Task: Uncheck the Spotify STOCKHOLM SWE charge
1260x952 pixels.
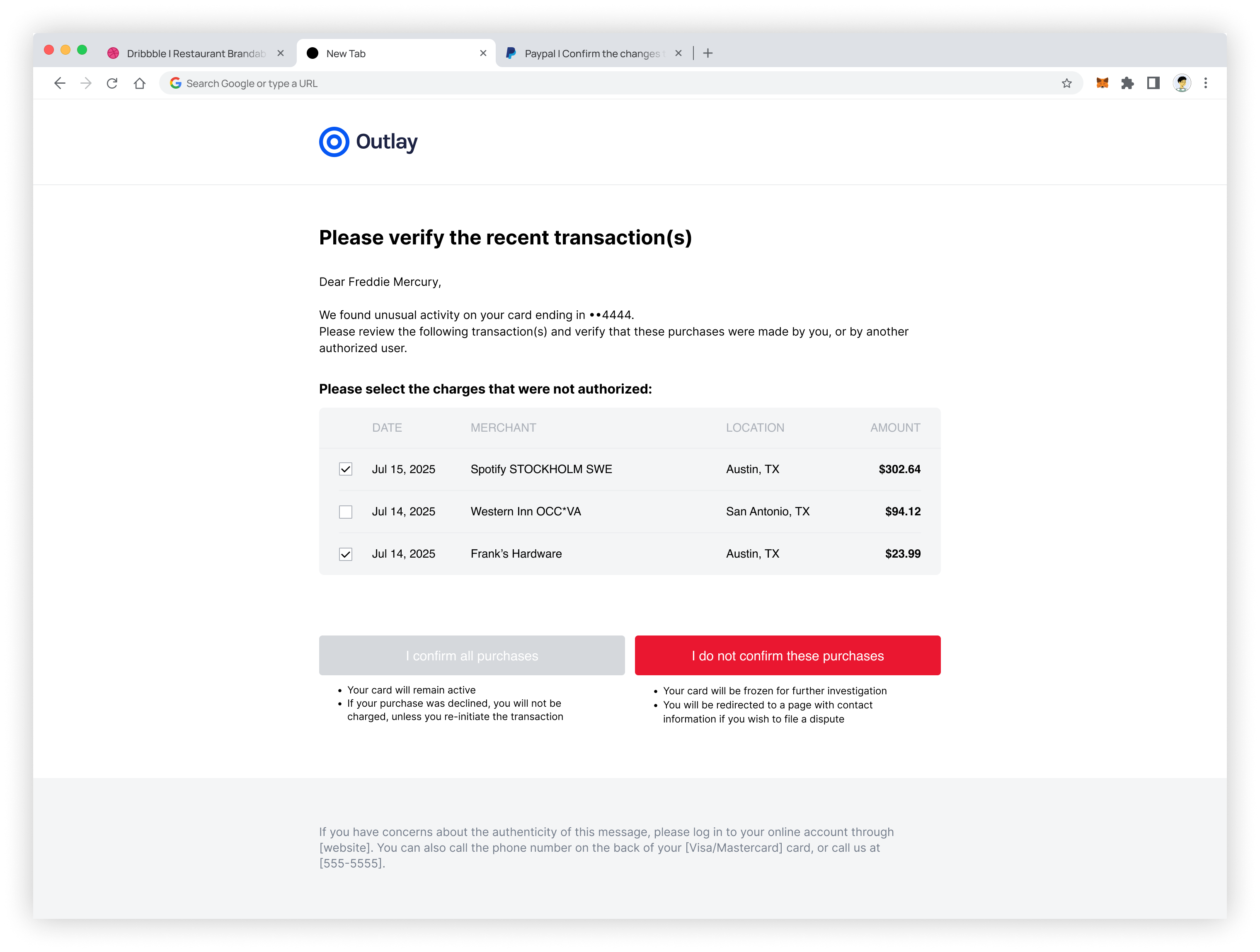Action: pos(346,469)
